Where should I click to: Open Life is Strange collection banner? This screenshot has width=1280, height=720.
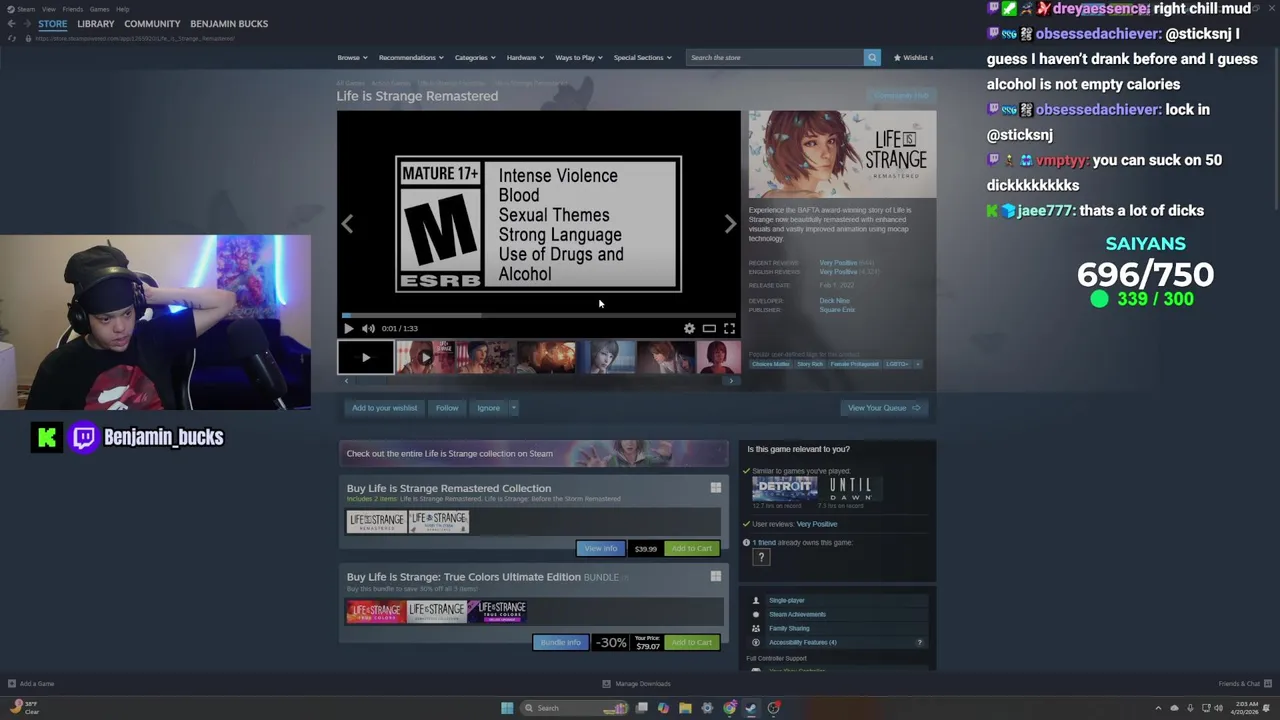[x=533, y=453]
